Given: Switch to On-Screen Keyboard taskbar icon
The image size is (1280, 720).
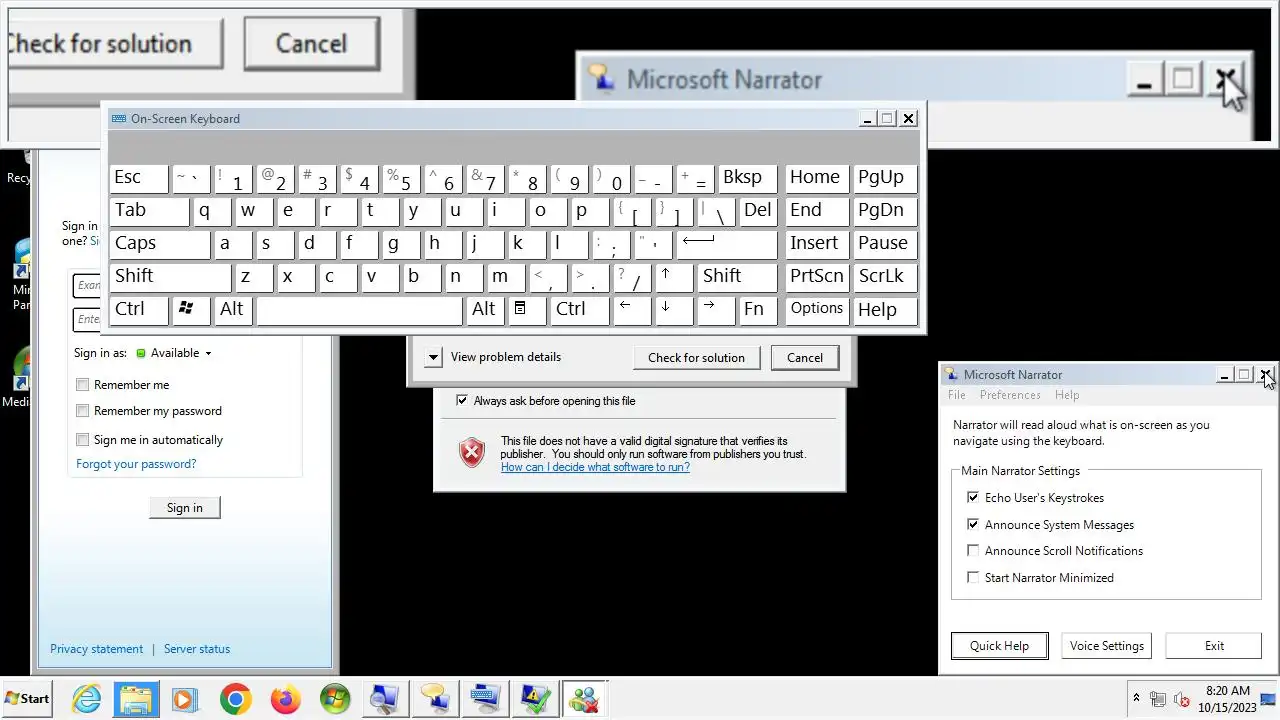Looking at the screenshot, I should pos(485,698).
